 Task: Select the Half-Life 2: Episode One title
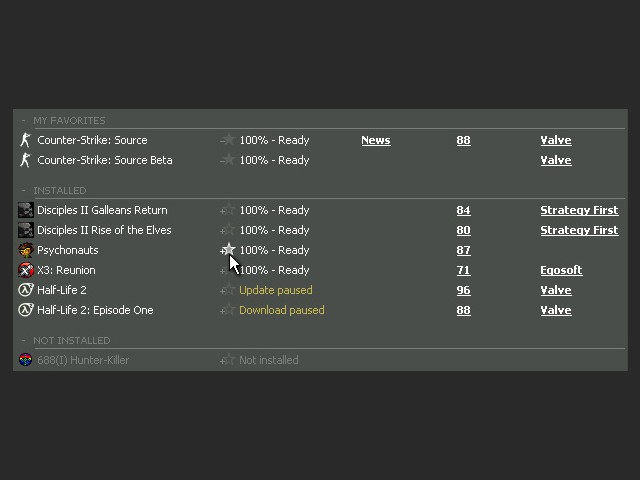coord(96,310)
